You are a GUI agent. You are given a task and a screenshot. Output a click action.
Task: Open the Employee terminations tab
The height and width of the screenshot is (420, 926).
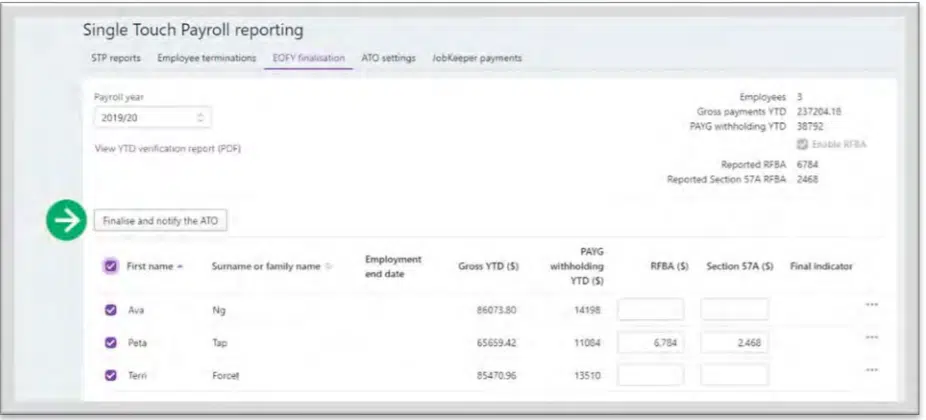(207, 58)
